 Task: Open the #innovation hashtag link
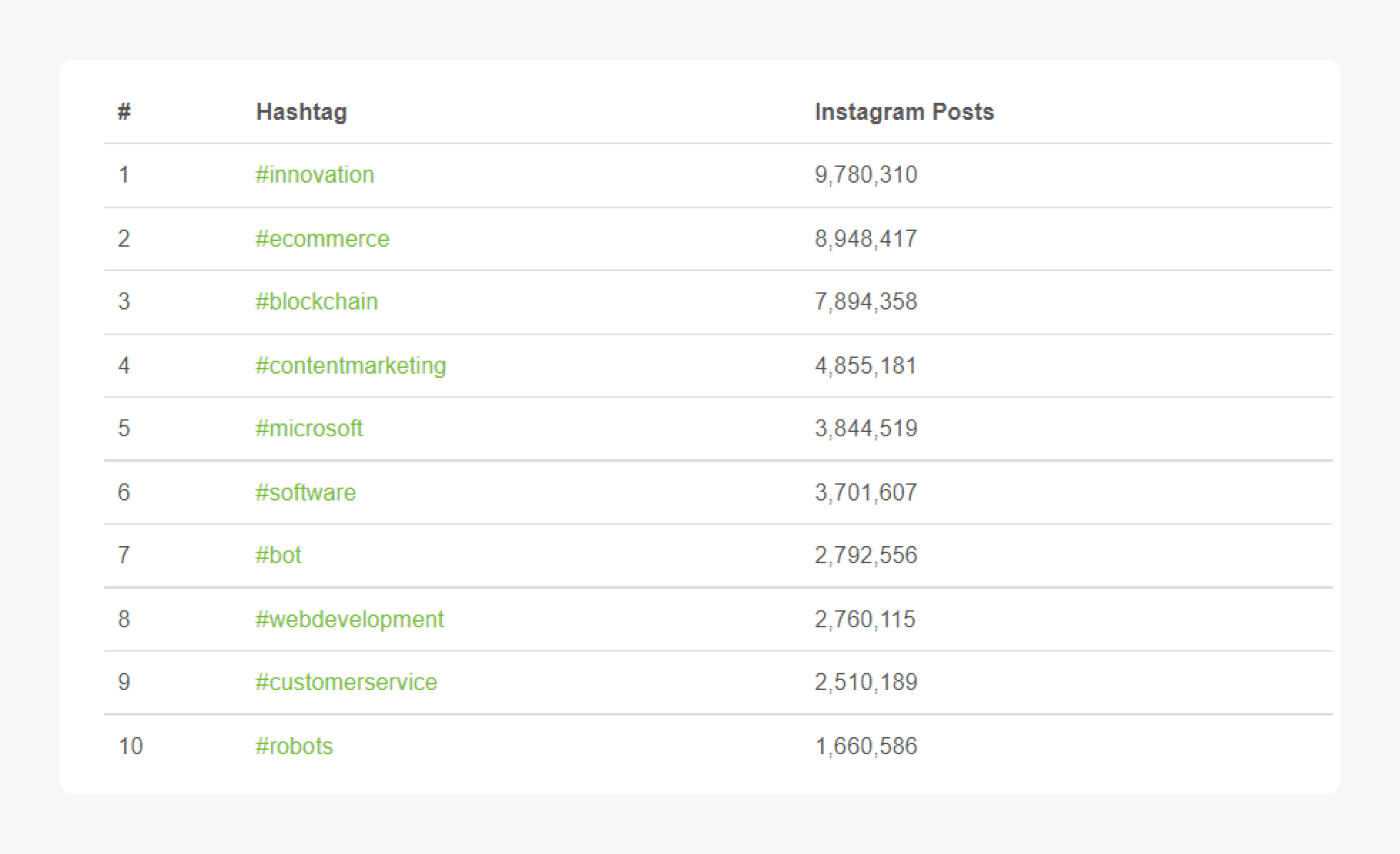click(x=314, y=175)
